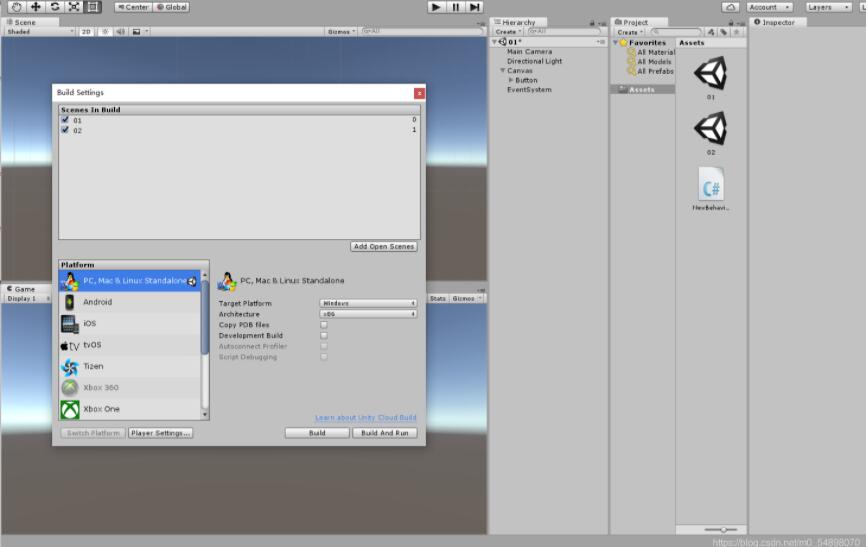This screenshot has height=547, width=868.
Task: Click the Pause button
Action: (455, 7)
